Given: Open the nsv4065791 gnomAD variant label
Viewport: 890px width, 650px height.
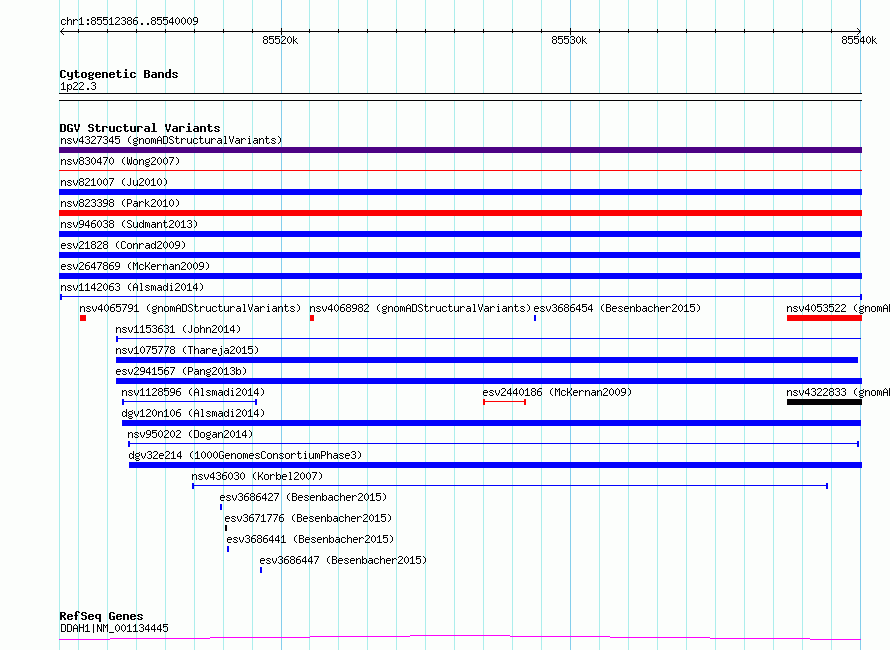Looking at the screenshot, I should pyautogui.click(x=190, y=308).
